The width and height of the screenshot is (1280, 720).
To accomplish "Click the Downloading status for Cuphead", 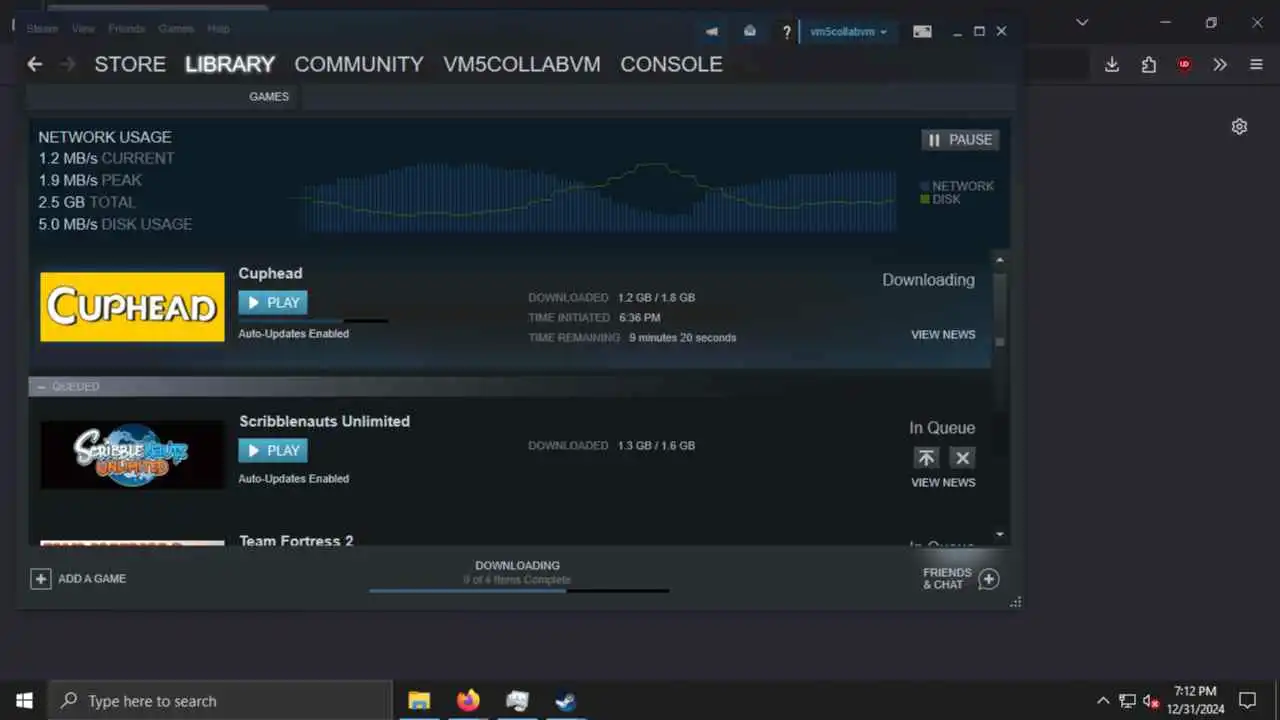I will (x=928, y=280).
